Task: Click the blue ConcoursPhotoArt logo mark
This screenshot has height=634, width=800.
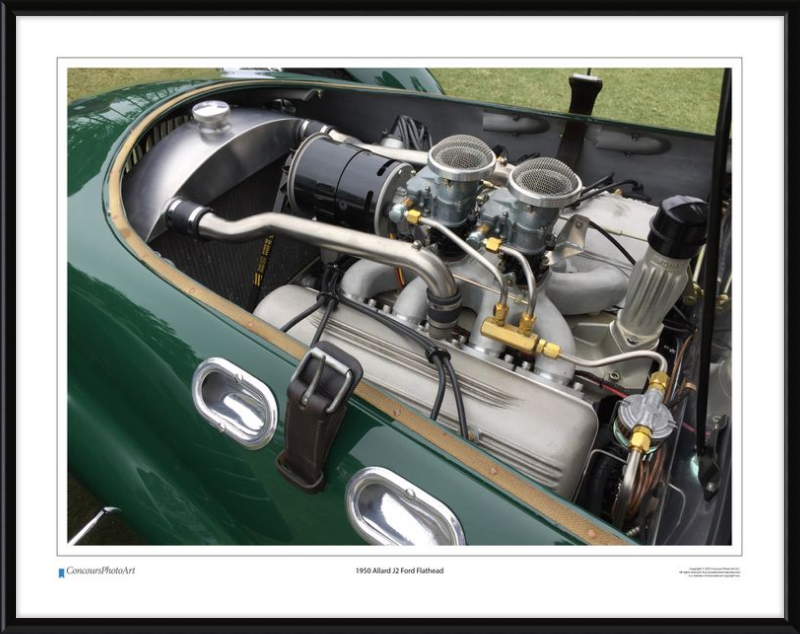Action: pyautogui.click(x=61, y=573)
